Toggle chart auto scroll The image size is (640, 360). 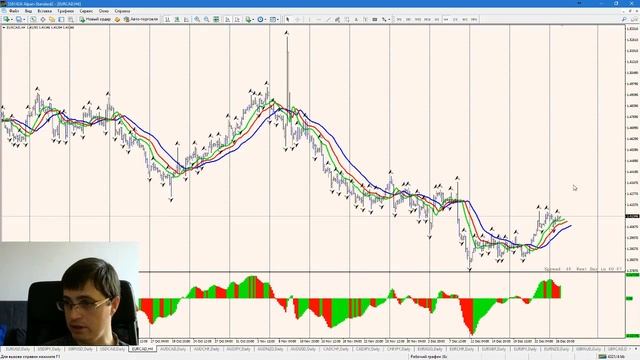(x=227, y=19)
